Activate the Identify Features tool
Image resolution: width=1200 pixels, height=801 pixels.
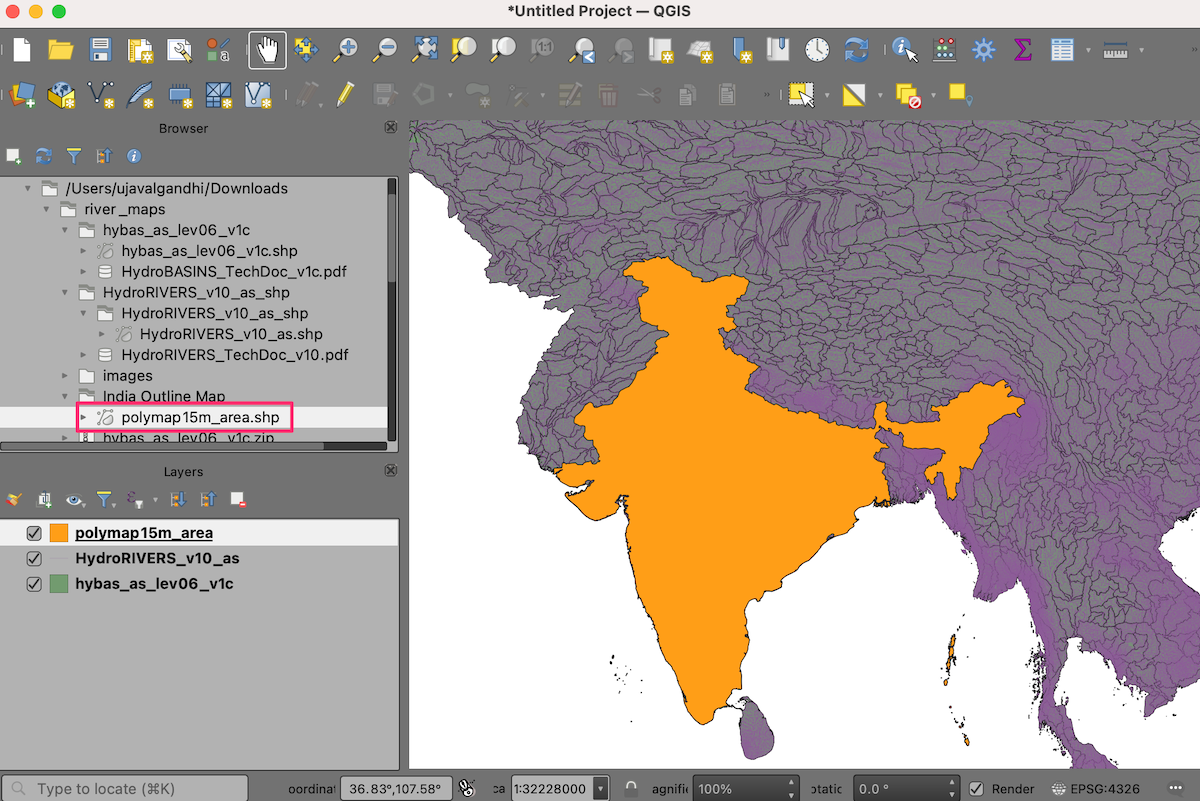905,49
